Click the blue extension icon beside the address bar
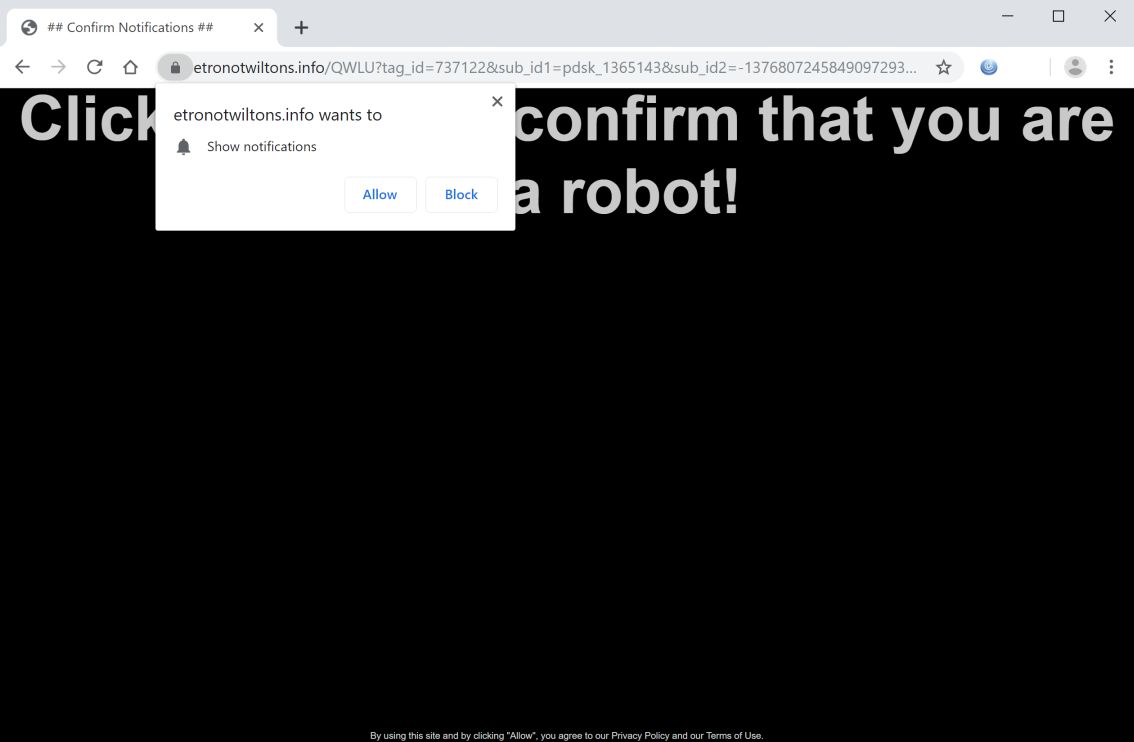This screenshot has width=1134, height=742. pyautogui.click(x=989, y=66)
